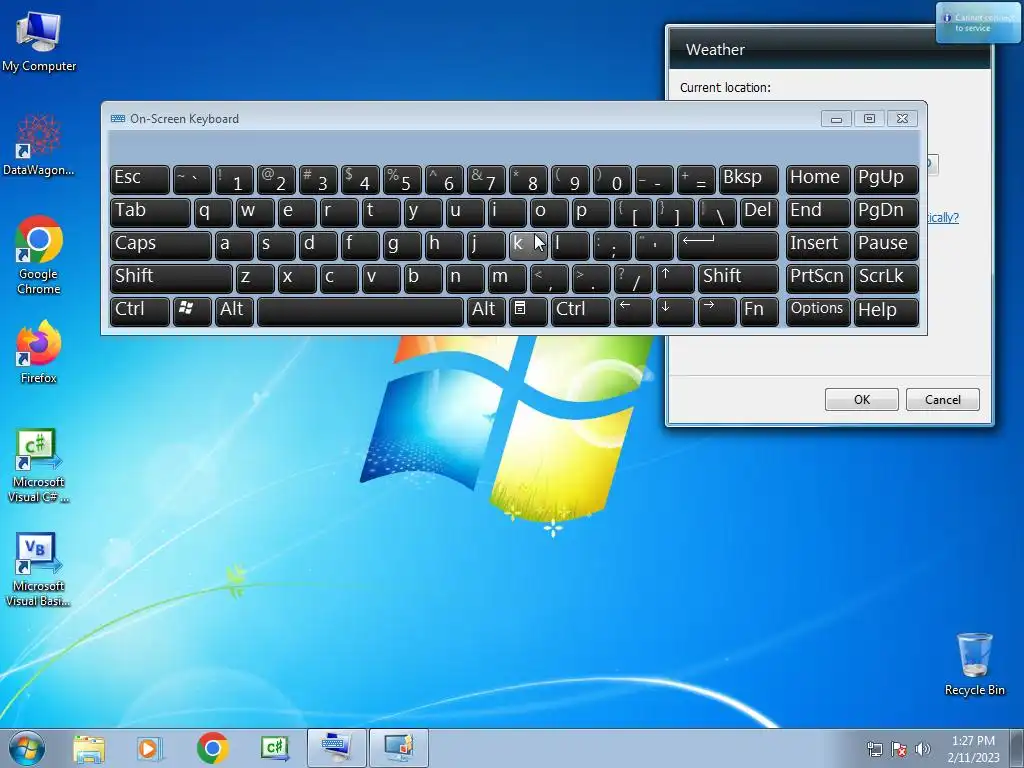Open Chrome from the taskbar
Viewport: 1024px width, 768px height.
click(212, 748)
